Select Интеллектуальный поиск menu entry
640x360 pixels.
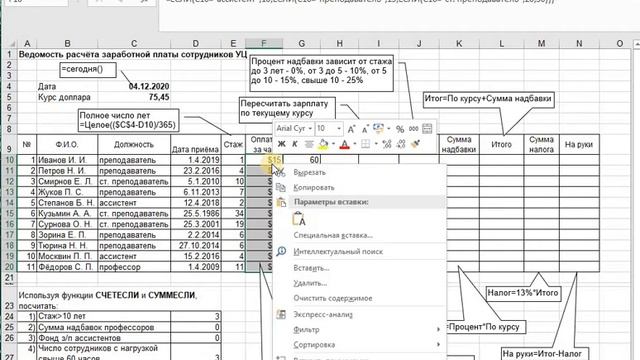(x=359, y=252)
